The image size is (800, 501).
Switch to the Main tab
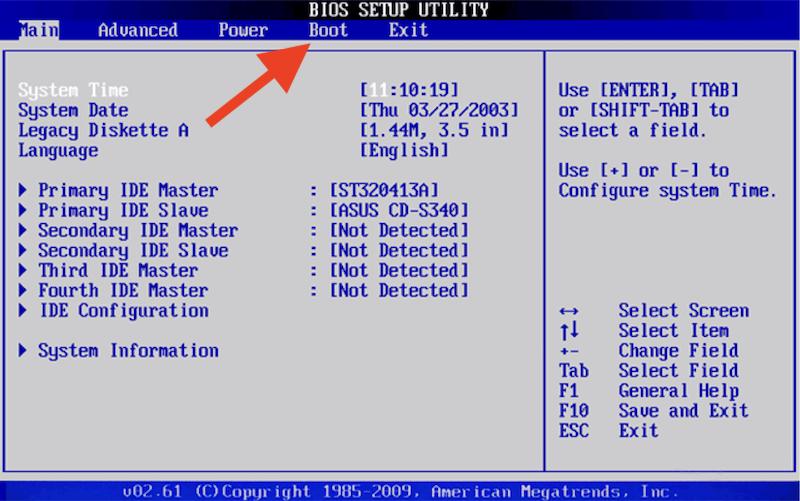coord(39,30)
